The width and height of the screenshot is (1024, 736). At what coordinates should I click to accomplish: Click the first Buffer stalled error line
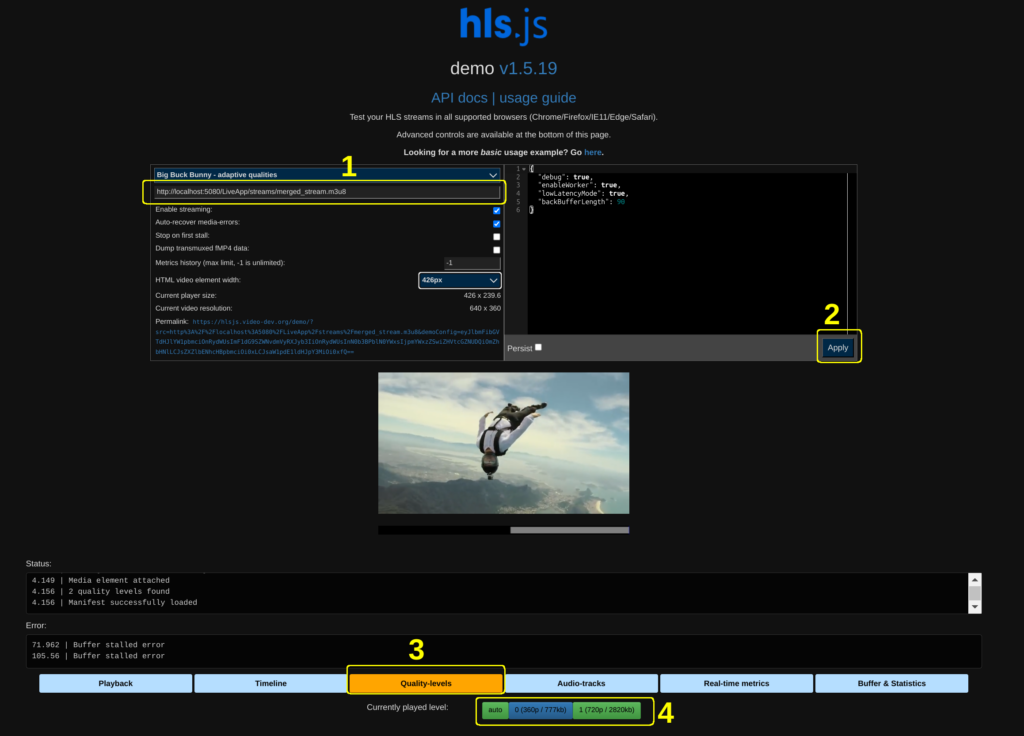pyautogui.click(x=98, y=645)
